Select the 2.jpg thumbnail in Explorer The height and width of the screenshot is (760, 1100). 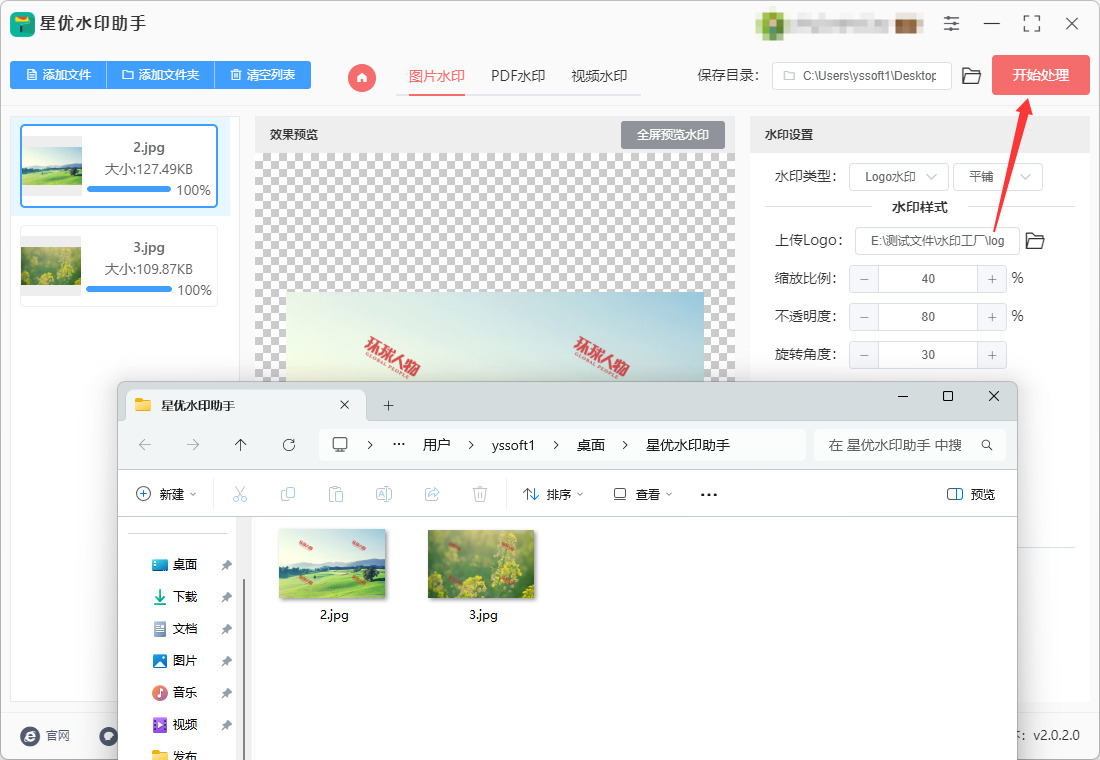point(333,564)
